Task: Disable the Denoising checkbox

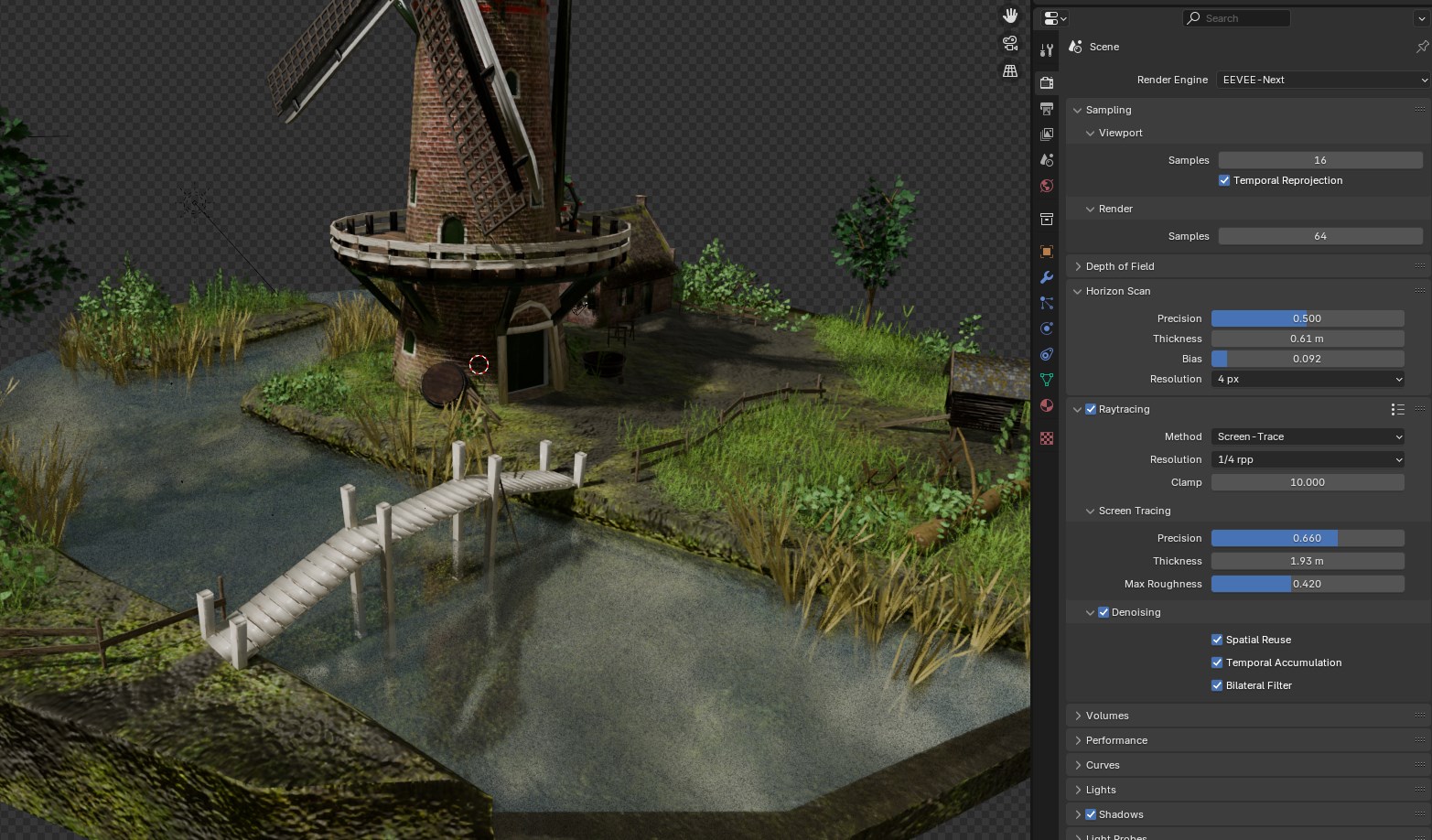Action: (x=1104, y=612)
